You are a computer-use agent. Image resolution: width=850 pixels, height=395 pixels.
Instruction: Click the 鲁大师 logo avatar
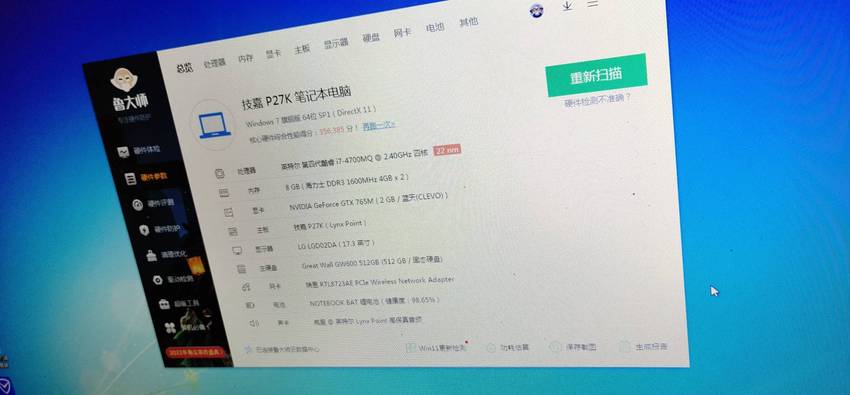point(124,80)
